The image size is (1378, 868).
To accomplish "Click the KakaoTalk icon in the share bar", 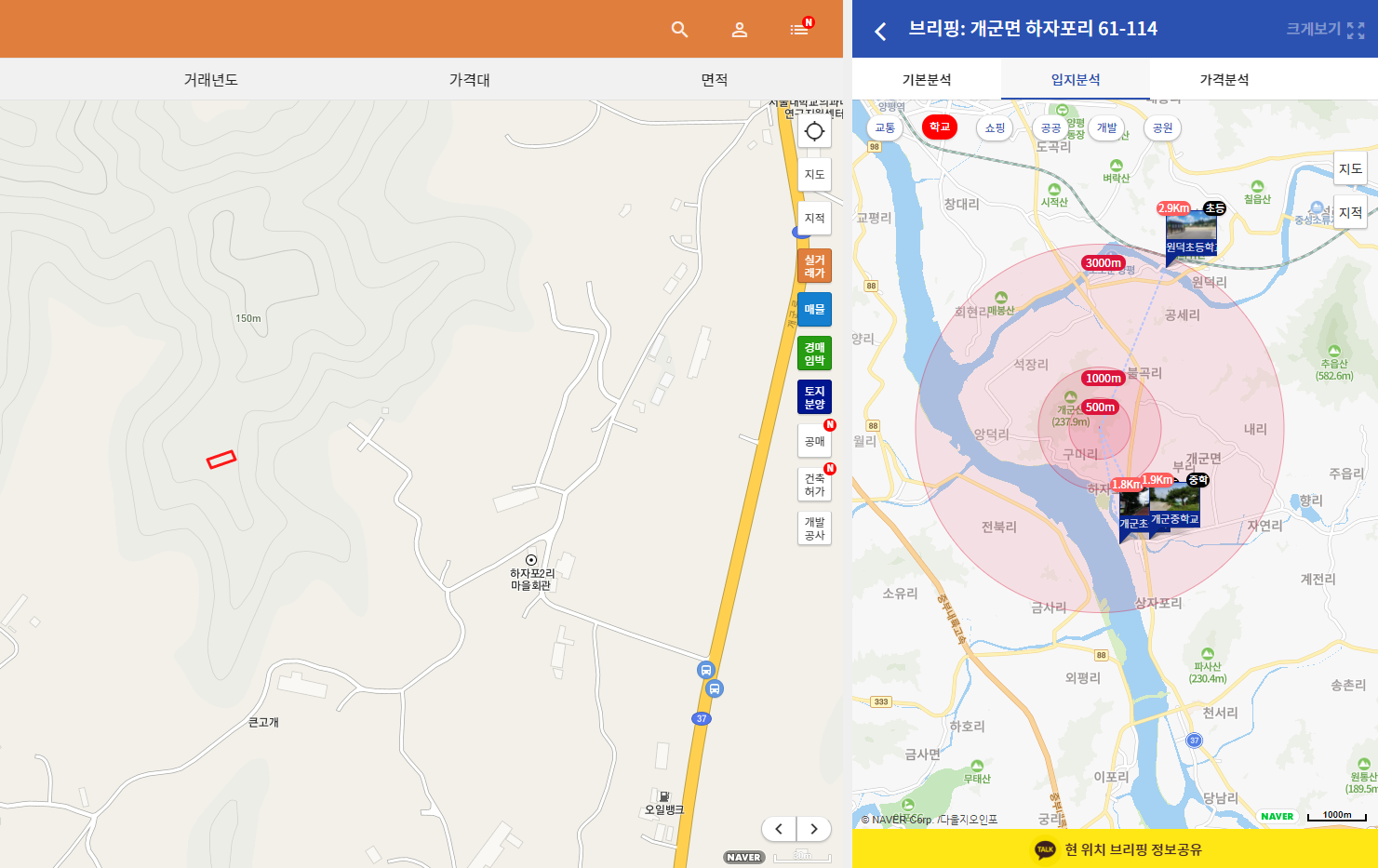I will click(1045, 849).
